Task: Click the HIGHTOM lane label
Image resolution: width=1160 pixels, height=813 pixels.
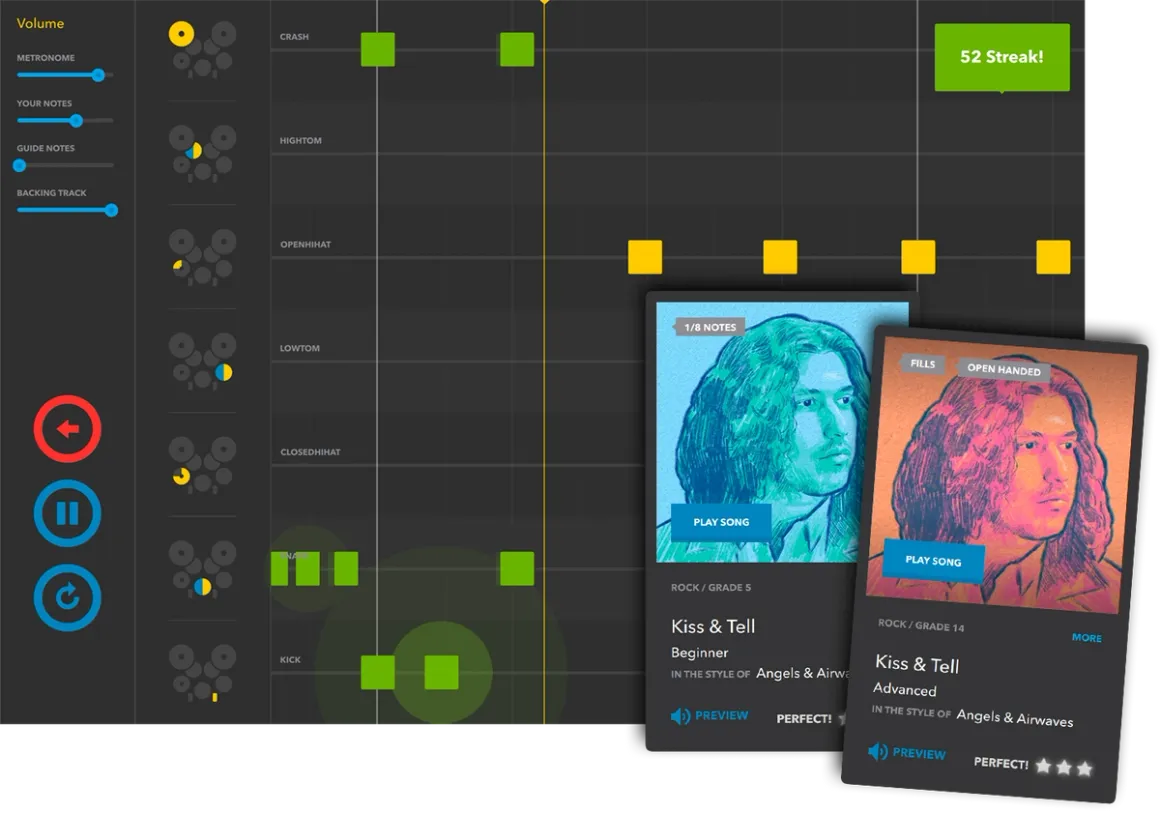Action: click(300, 141)
